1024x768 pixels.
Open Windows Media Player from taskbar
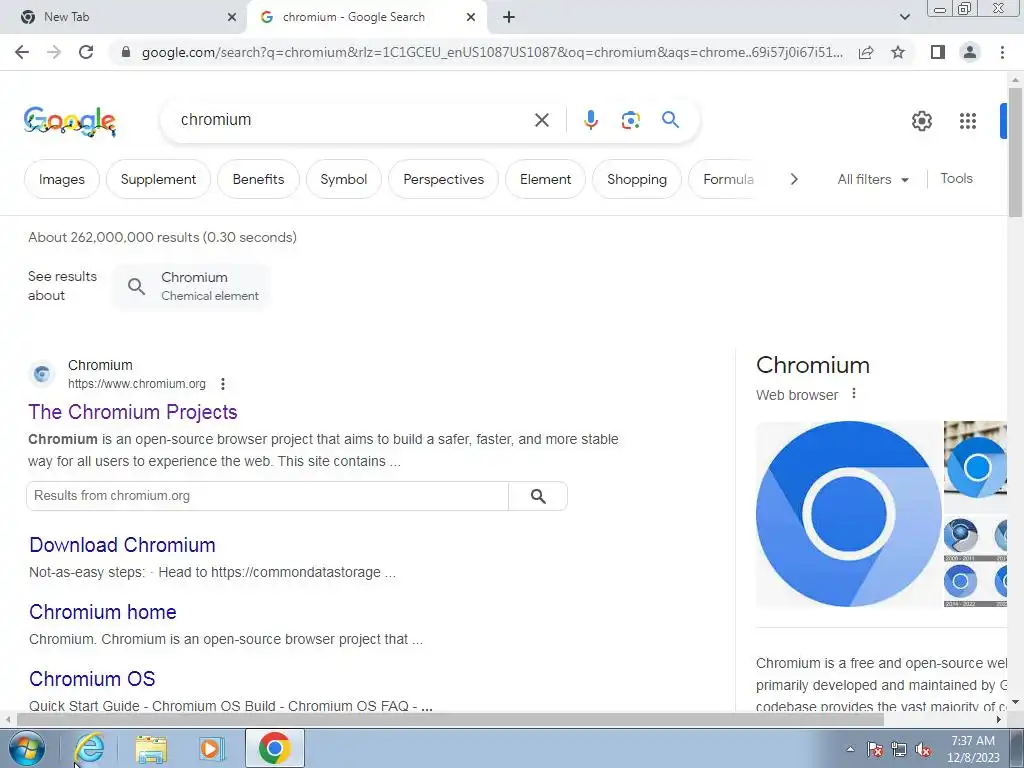click(x=212, y=748)
